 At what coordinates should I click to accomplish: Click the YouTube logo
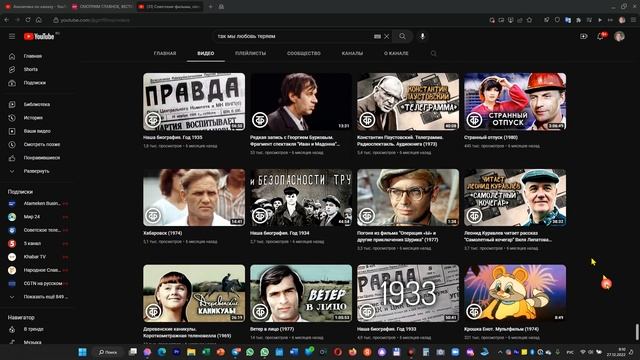click(x=39, y=36)
